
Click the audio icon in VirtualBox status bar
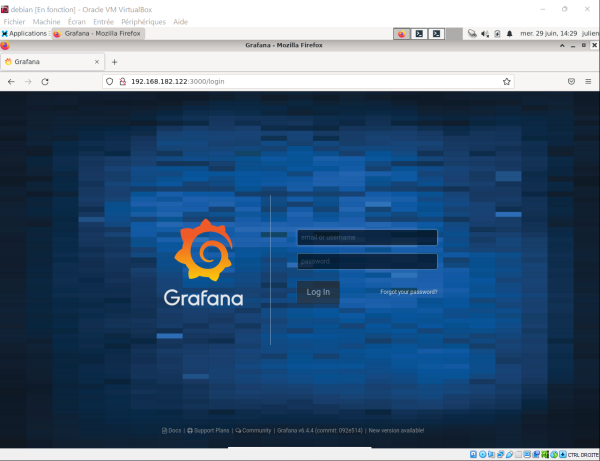tap(491, 454)
